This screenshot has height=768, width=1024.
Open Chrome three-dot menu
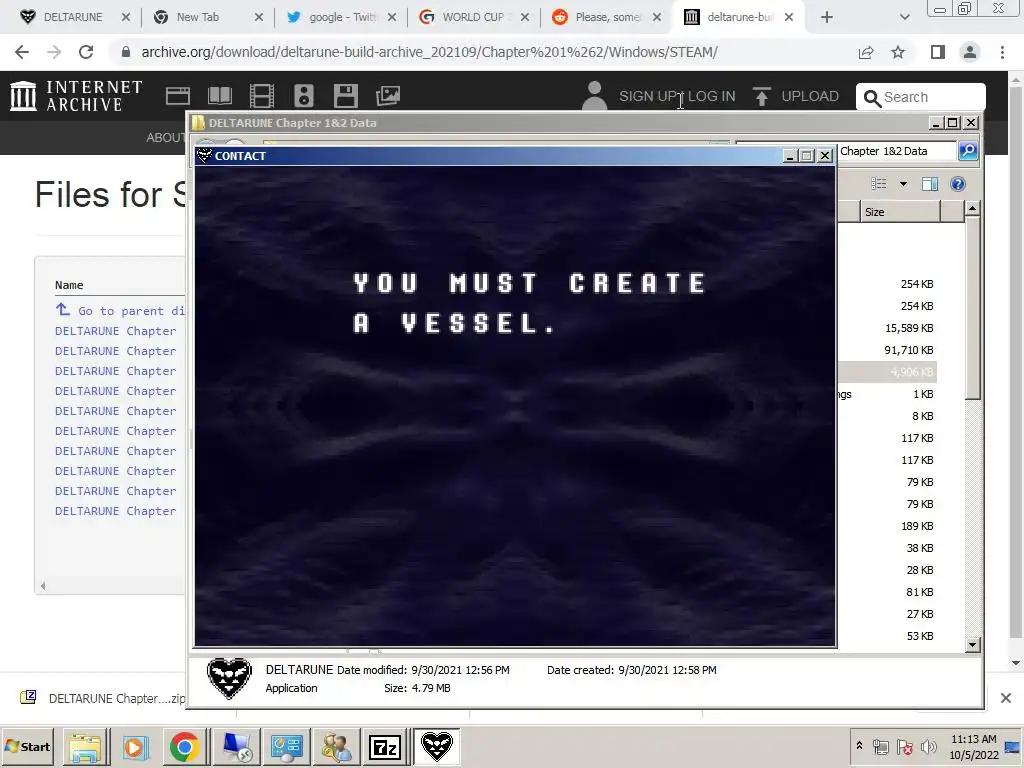1002,52
